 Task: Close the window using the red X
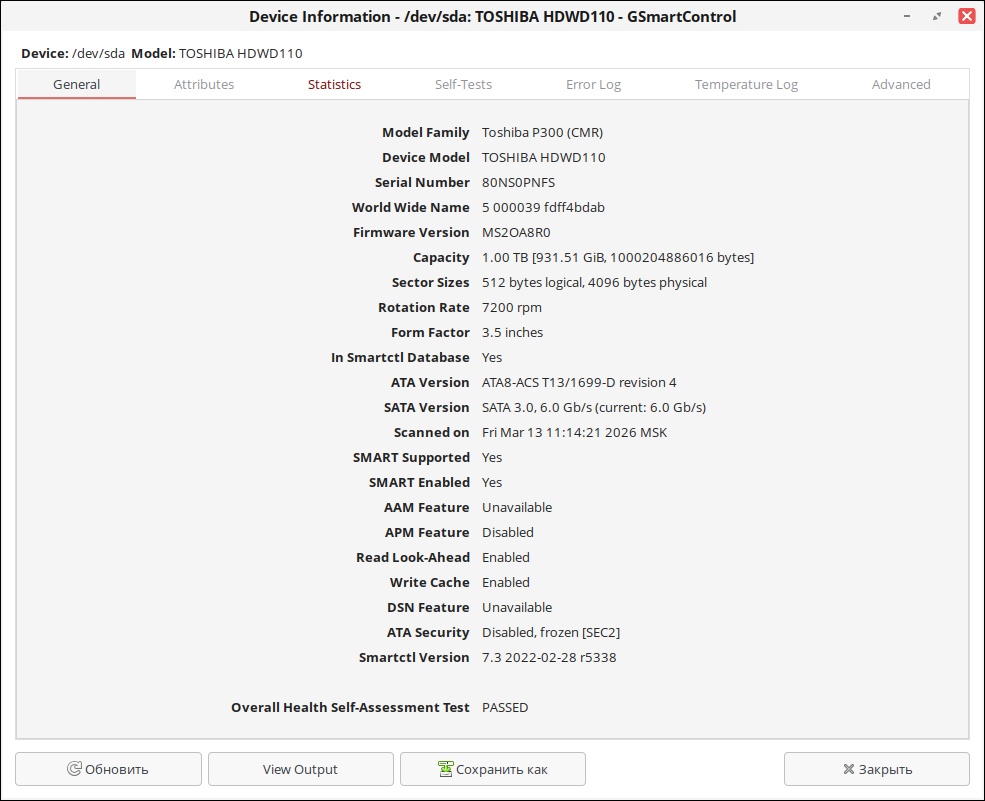[x=966, y=16]
